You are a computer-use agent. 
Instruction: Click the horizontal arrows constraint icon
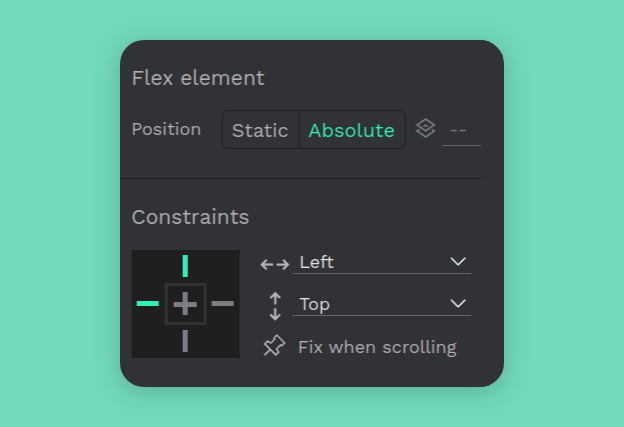(274, 264)
